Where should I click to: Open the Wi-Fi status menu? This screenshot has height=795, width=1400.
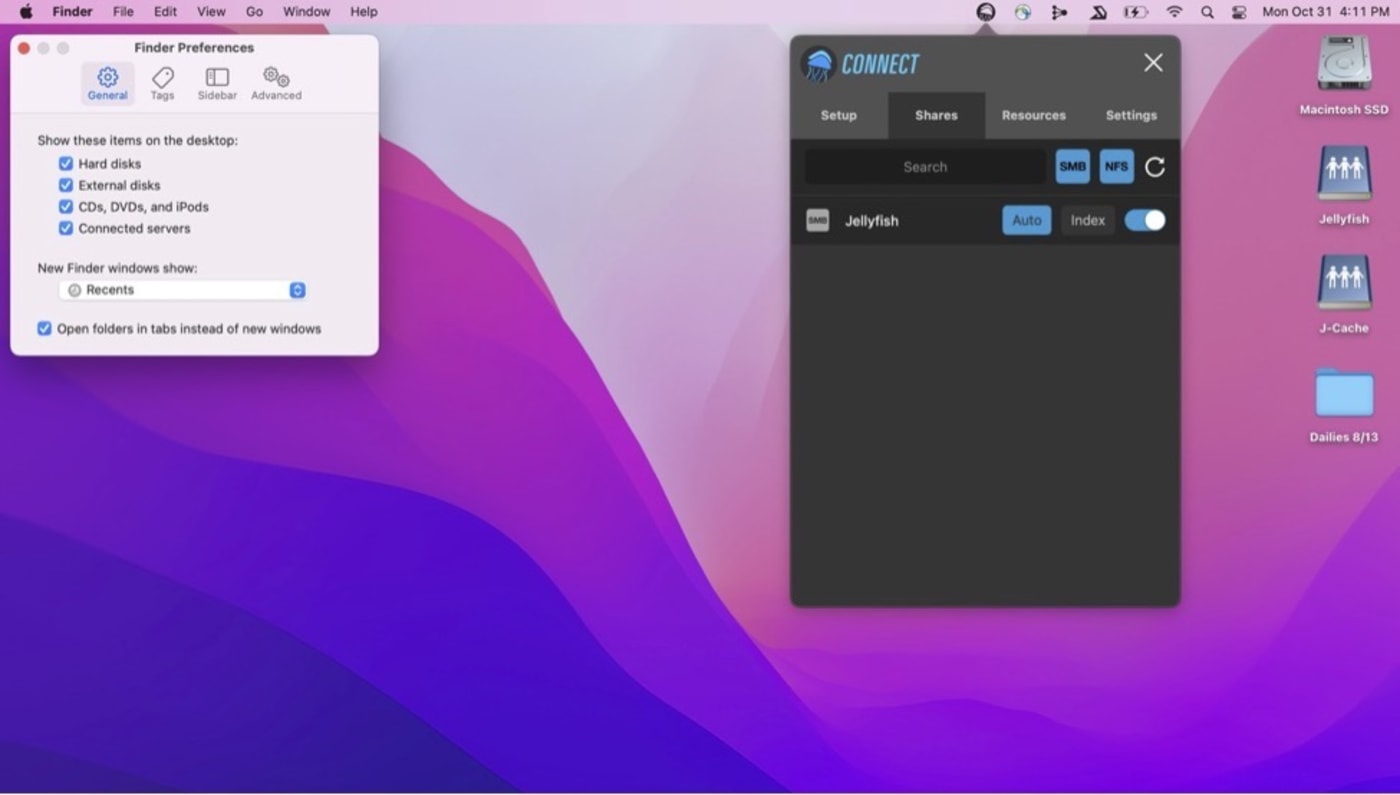tap(1174, 12)
